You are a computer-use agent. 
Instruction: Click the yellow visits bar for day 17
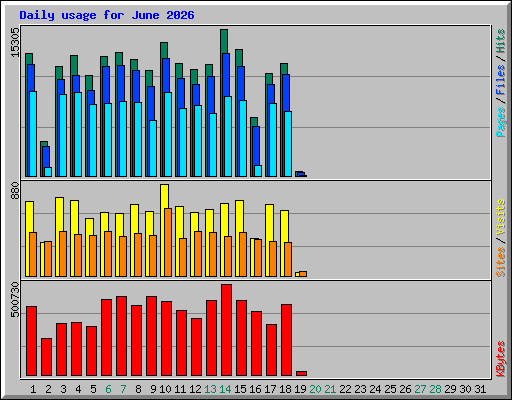(x=269, y=223)
